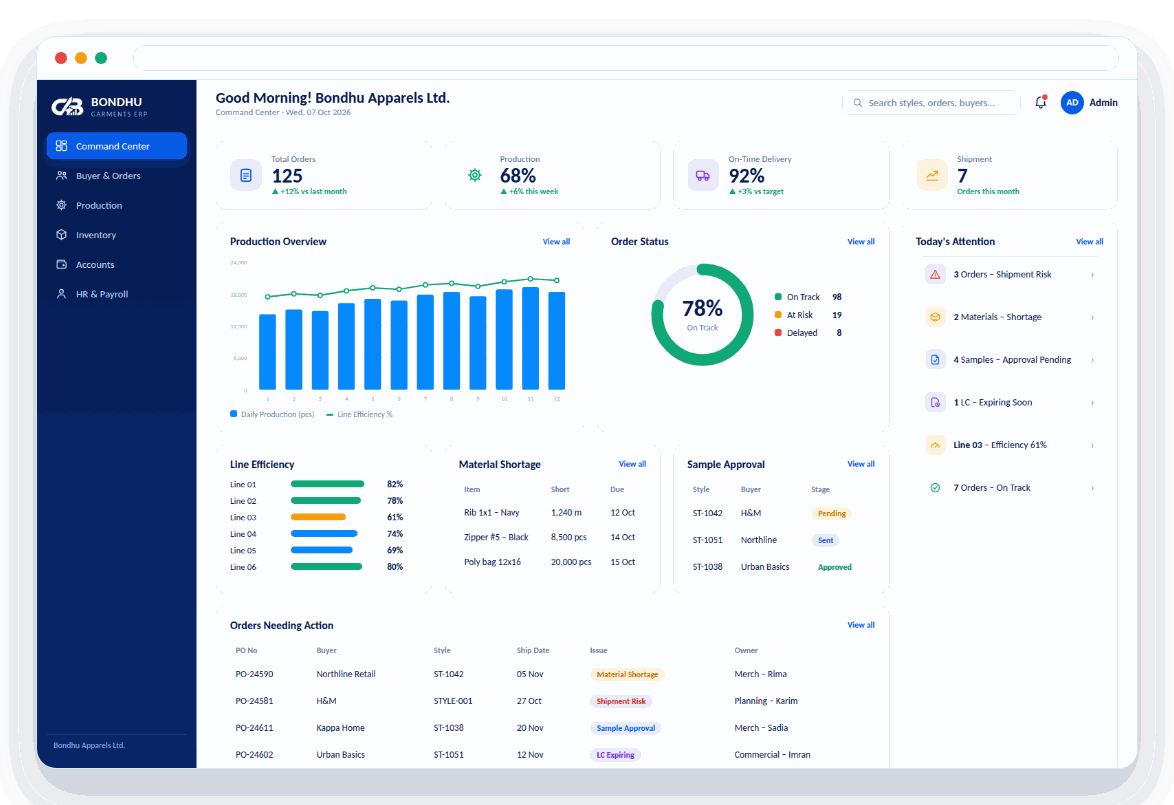Screen dimensions: 1174x805
Task: Open Buyer & Orders in sidebar
Action: [116, 176]
